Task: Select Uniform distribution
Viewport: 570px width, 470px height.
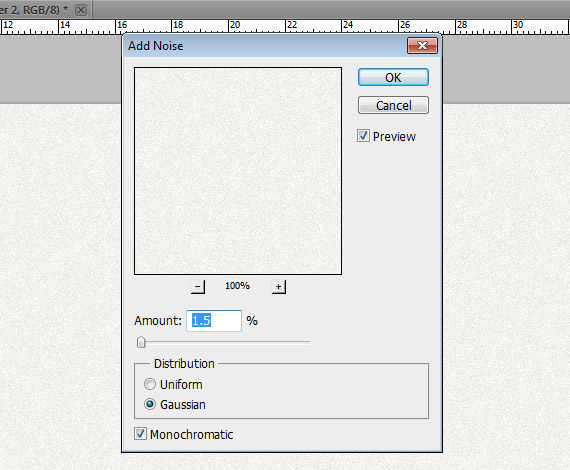Action: pos(150,384)
